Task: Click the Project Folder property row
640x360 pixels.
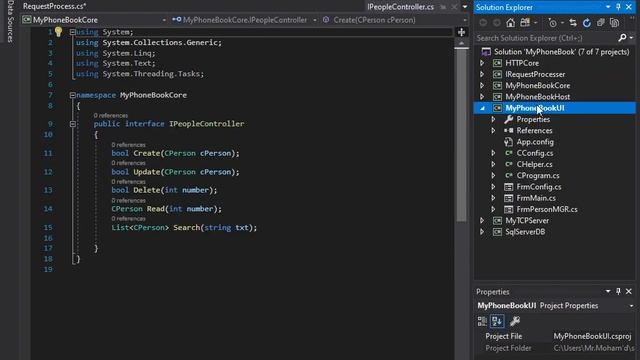Action: (555, 348)
